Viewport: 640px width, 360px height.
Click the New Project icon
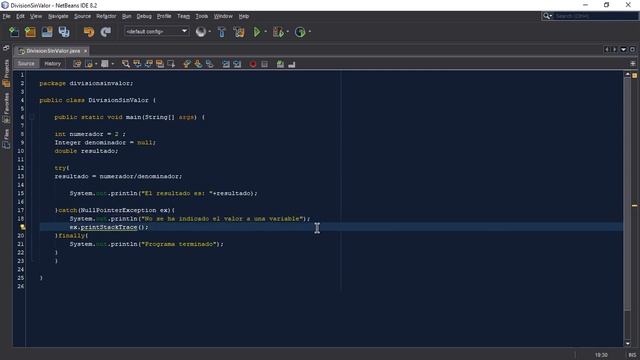pos(31,32)
